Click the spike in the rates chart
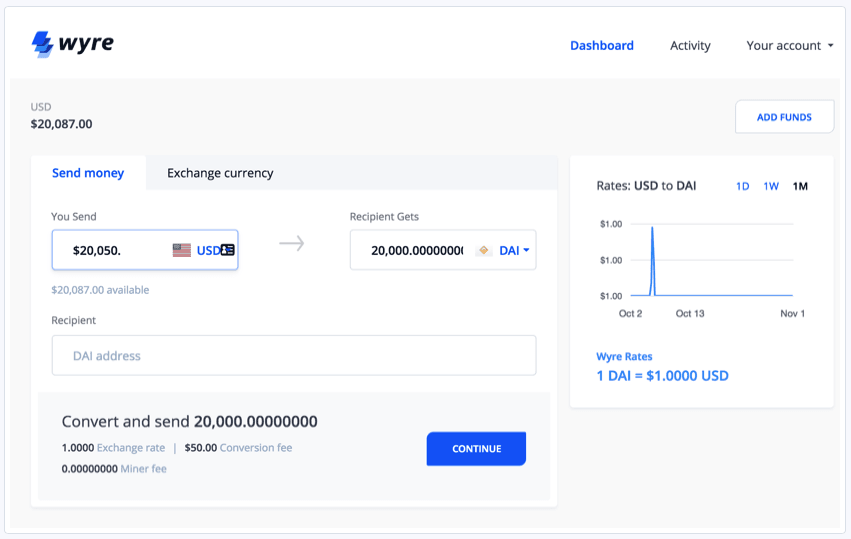The image size is (851, 539). 652,261
